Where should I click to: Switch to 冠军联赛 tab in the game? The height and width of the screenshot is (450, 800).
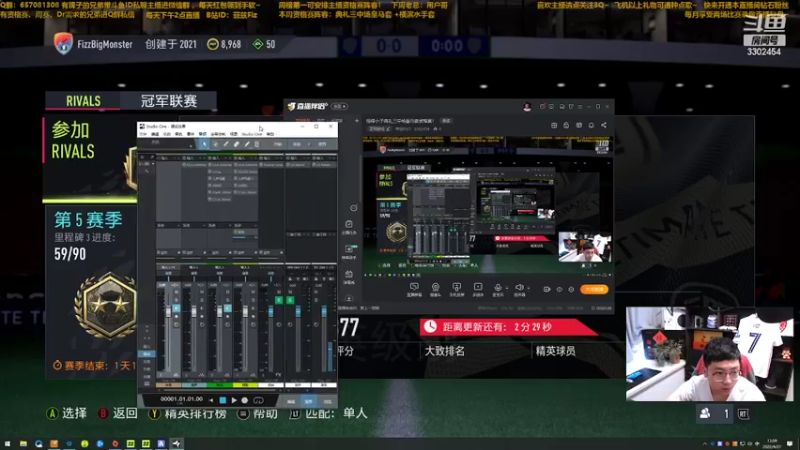click(169, 101)
